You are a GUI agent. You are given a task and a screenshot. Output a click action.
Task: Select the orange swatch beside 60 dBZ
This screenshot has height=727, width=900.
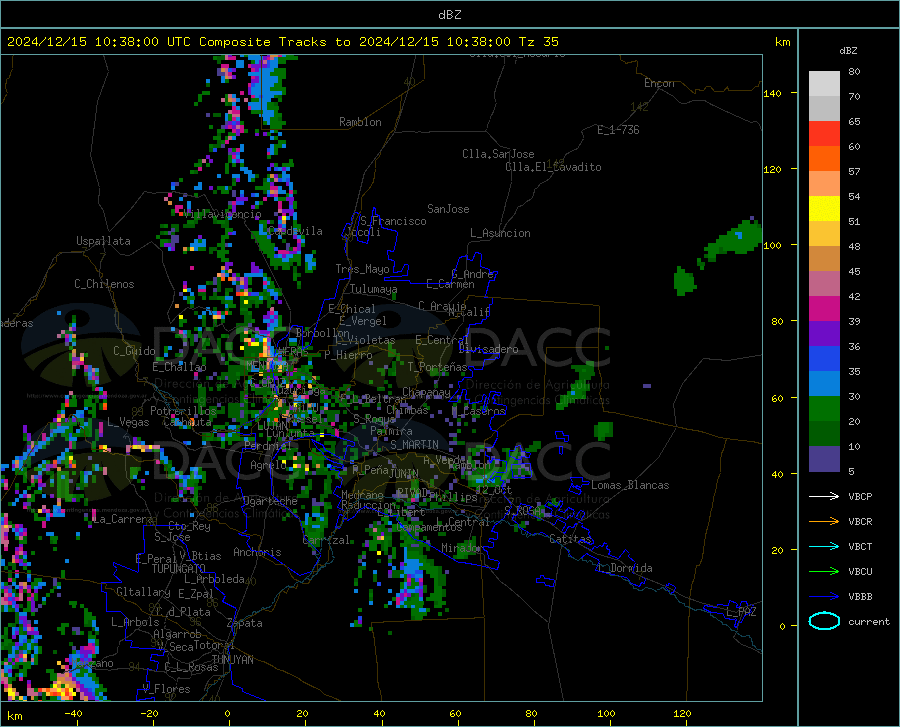click(824, 159)
